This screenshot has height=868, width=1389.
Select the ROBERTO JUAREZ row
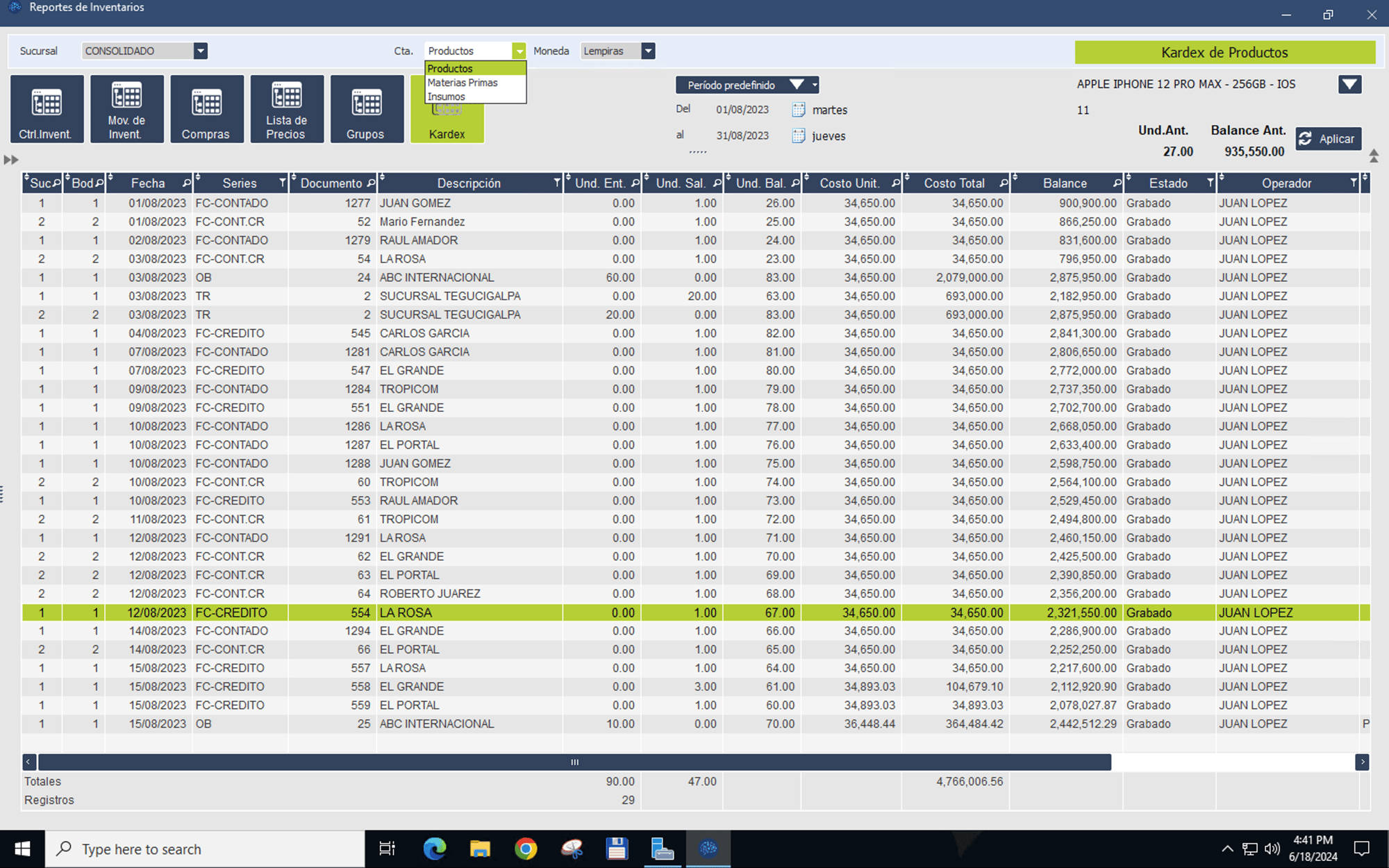(696, 594)
